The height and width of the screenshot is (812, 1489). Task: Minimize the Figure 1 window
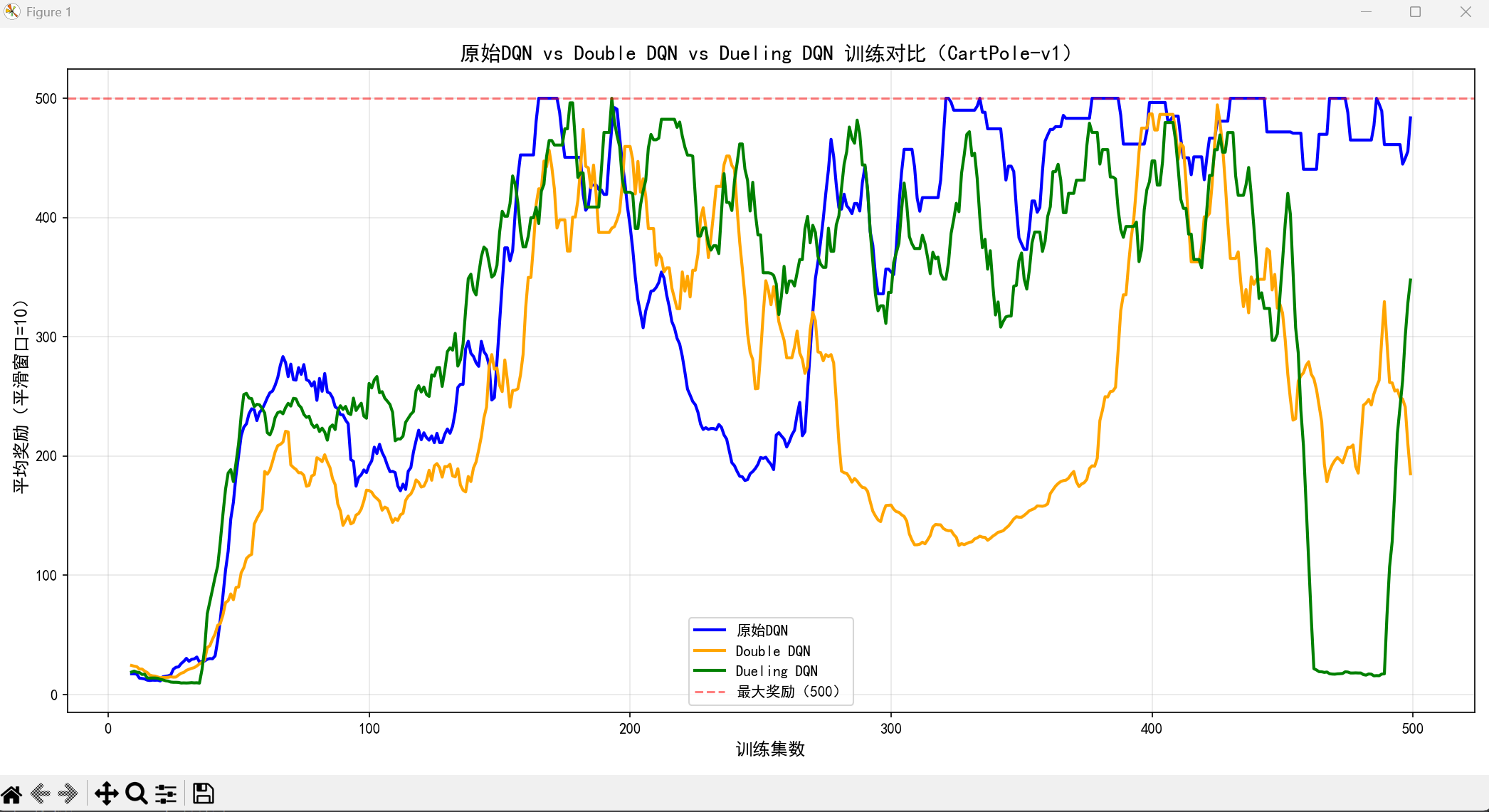[1366, 12]
